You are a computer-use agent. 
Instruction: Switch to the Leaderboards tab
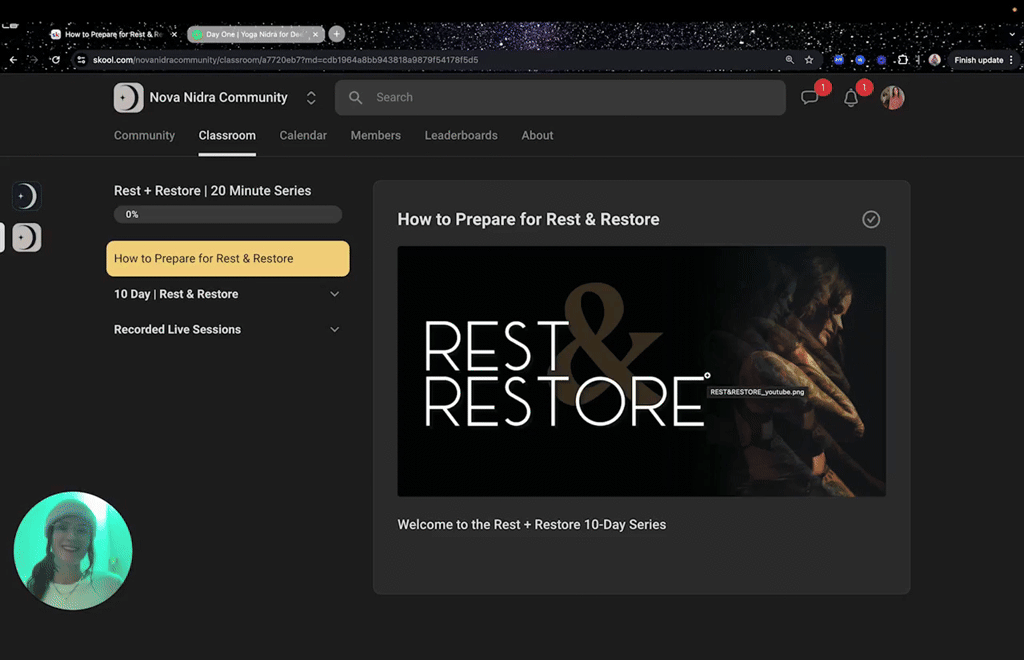pos(461,135)
